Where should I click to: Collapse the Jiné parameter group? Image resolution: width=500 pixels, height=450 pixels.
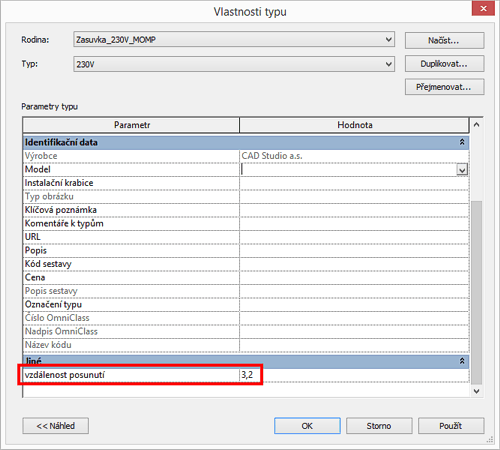pyautogui.click(x=462, y=361)
